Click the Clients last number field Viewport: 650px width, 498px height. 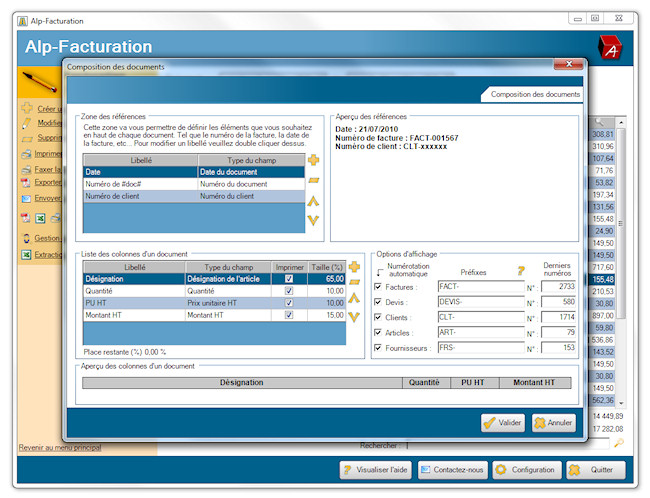pyautogui.click(x=558, y=317)
